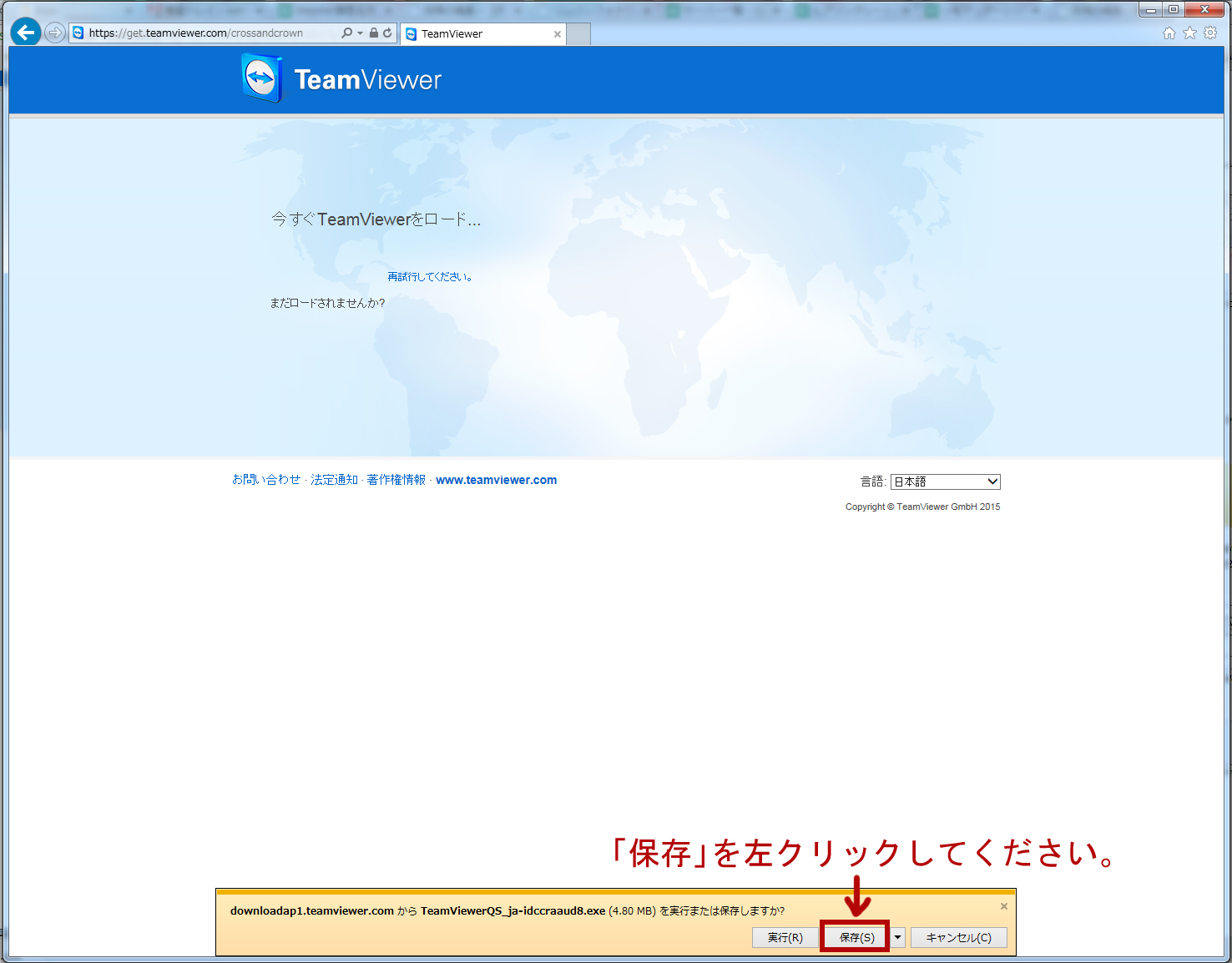Visit www.teamviewer.com link
Image resolution: width=1232 pixels, height=963 pixels.
point(496,480)
